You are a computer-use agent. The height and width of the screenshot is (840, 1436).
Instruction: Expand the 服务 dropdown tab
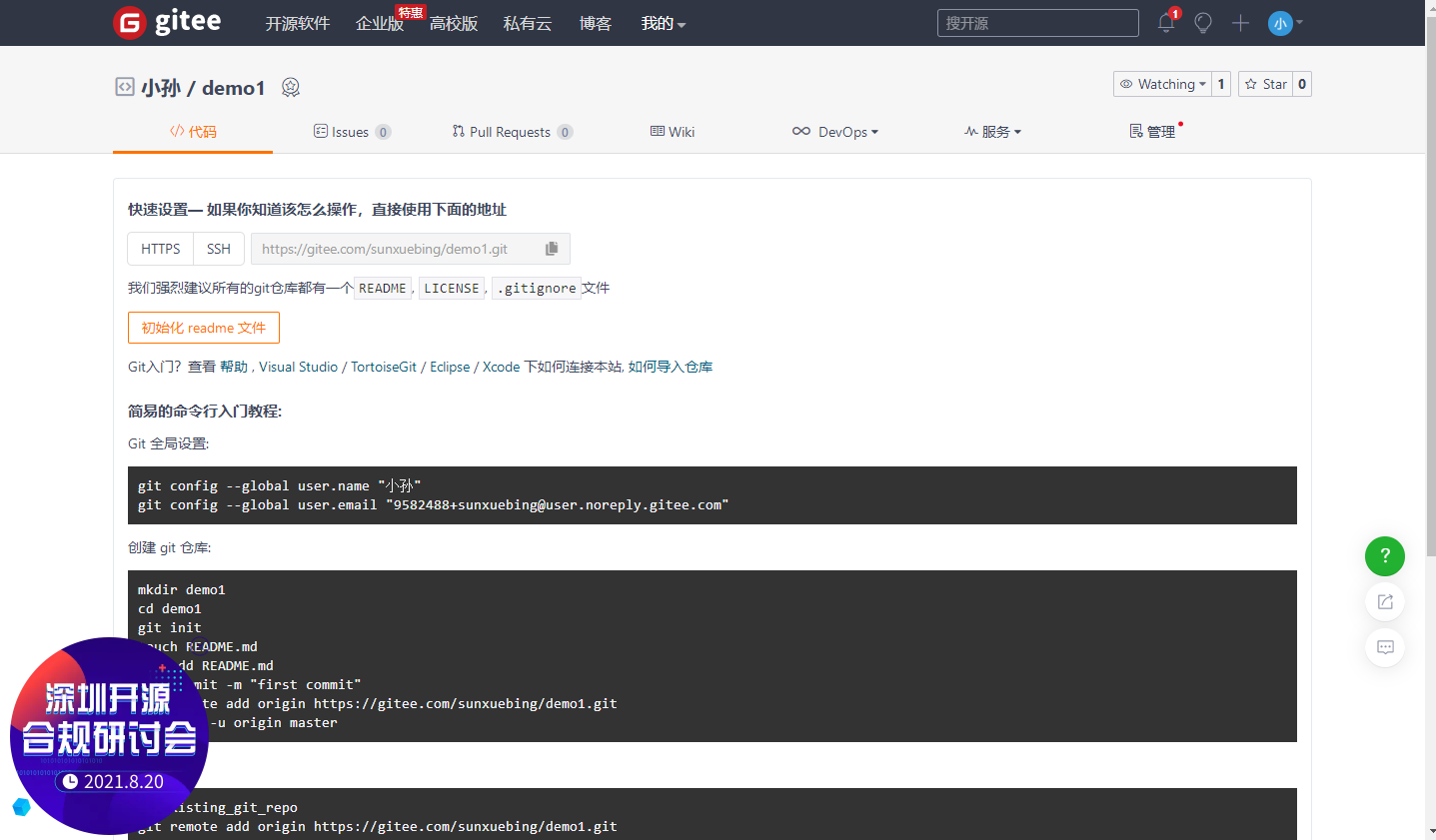click(x=992, y=132)
